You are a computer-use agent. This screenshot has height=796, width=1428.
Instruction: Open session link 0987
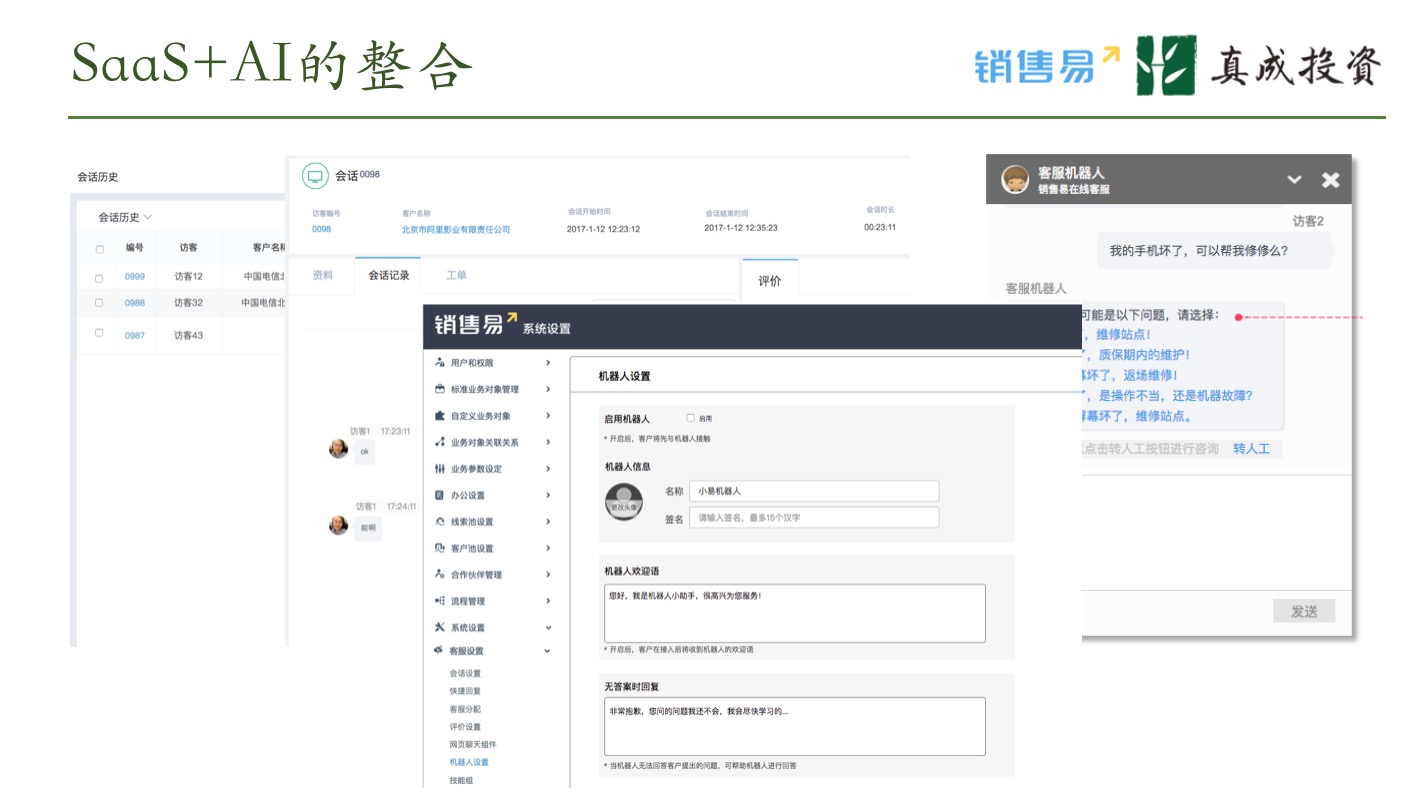(x=135, y=335)
